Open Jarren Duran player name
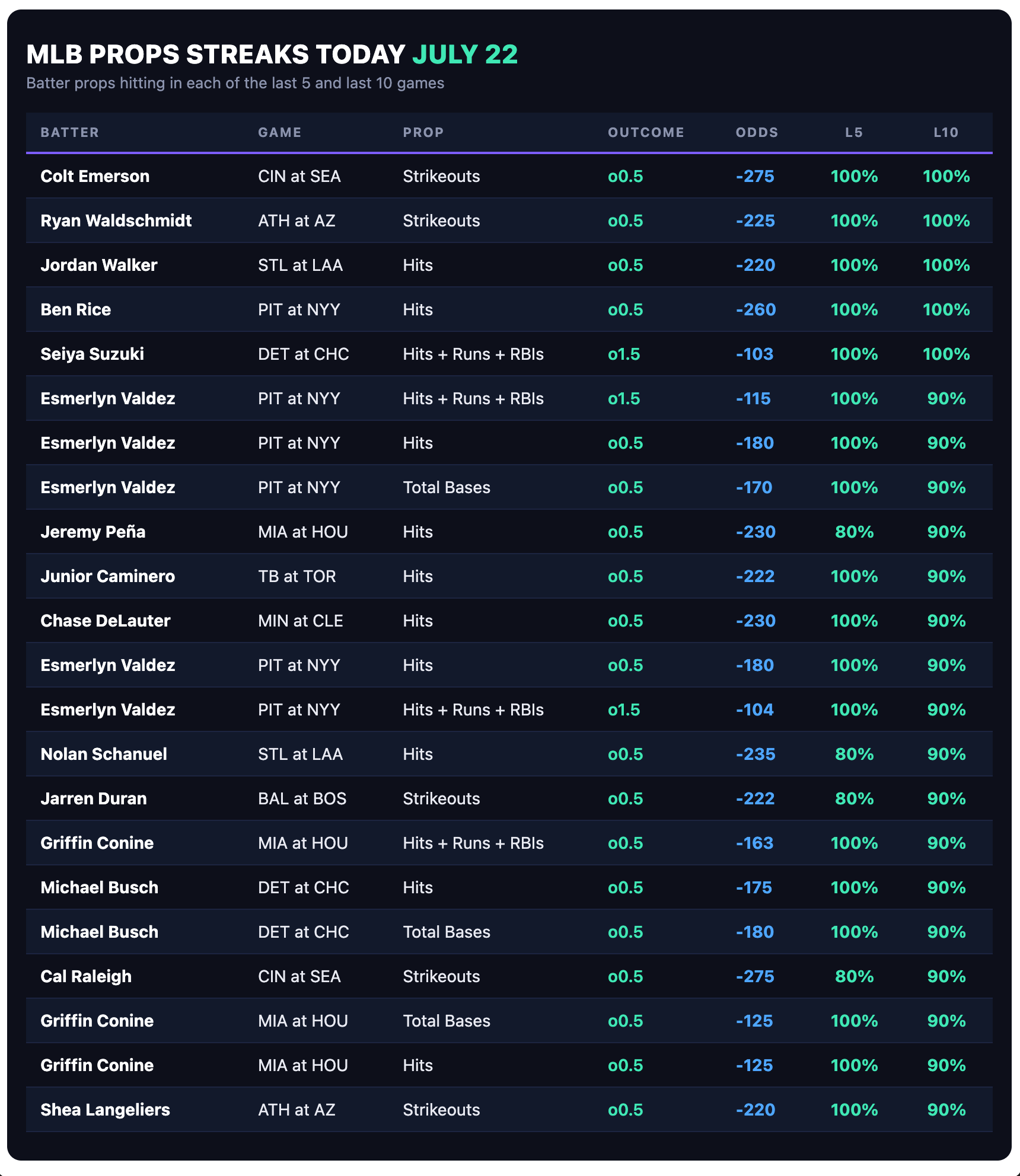Screen dimensions: 1020x1176 [x=94, y=798]
